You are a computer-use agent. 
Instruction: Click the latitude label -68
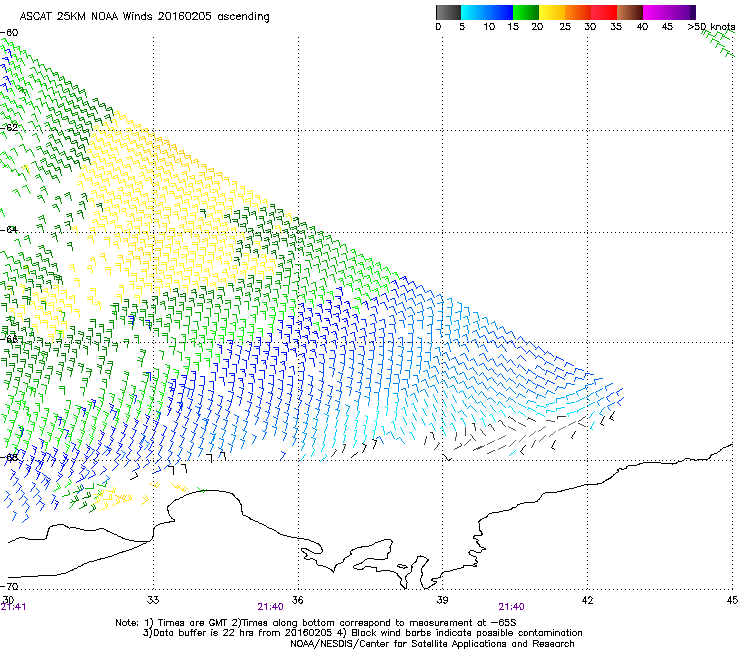click(9, 457)
